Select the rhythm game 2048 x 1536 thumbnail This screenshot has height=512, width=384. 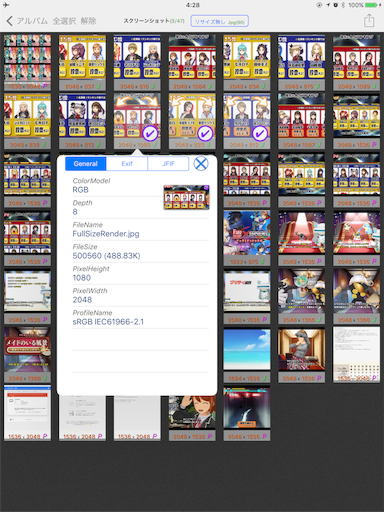(x=247, y=413)
